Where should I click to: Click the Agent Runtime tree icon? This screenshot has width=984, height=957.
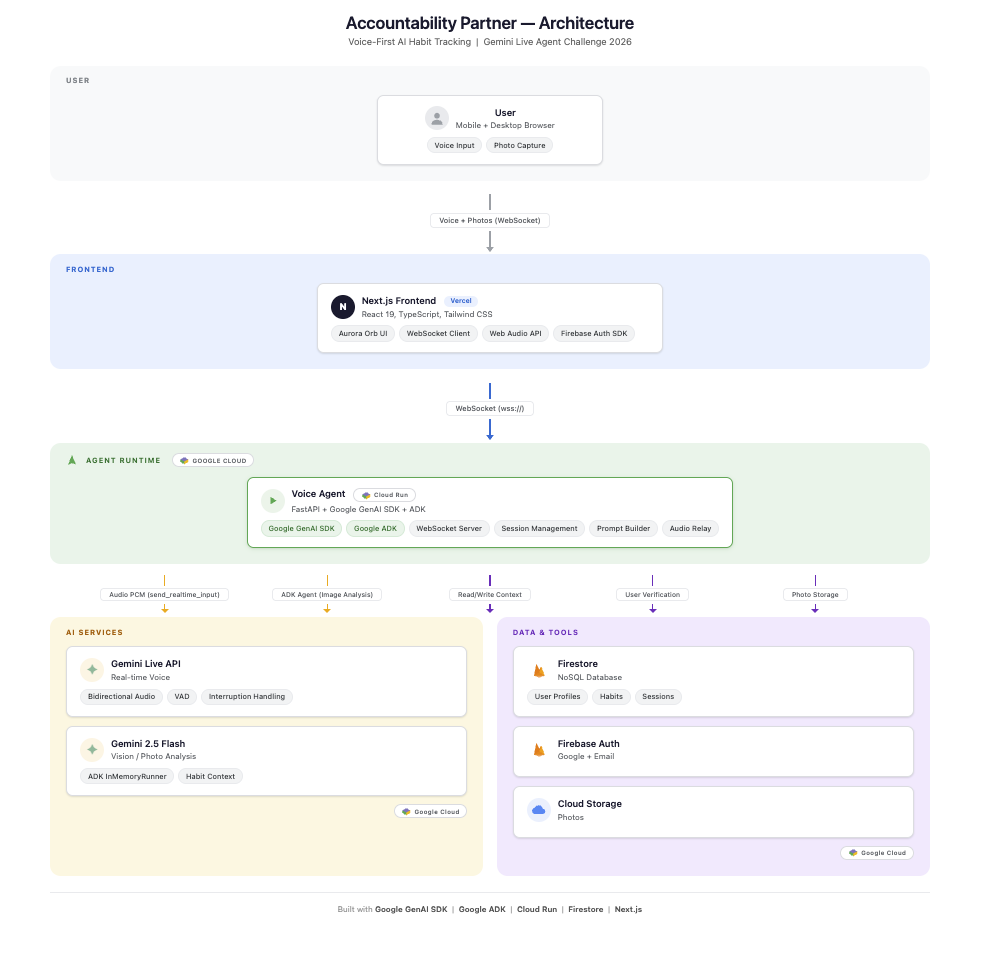72,460
